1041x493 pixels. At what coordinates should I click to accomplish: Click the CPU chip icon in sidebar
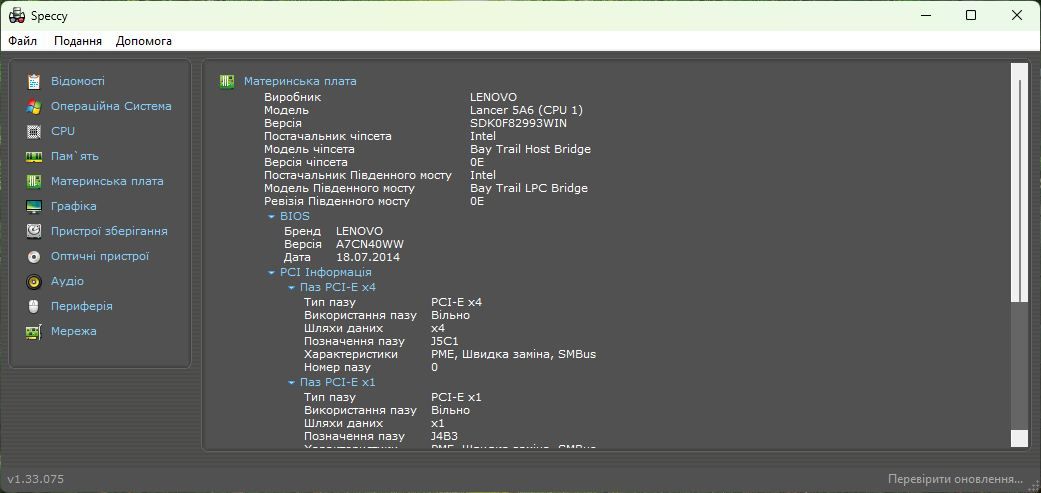point(34,131)
